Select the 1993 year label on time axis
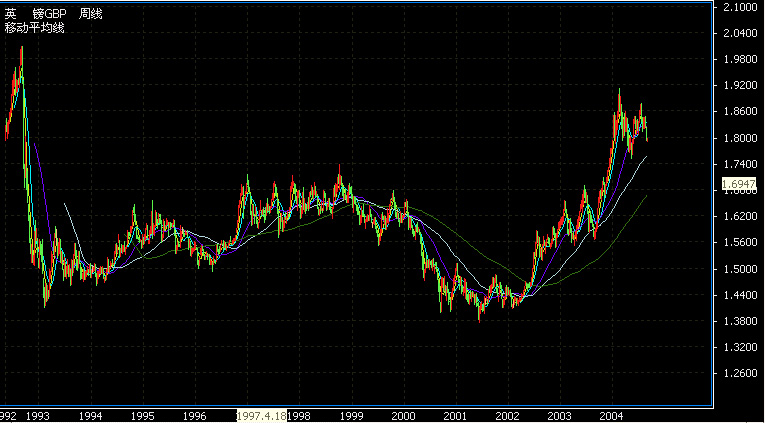 pos(38,415)
